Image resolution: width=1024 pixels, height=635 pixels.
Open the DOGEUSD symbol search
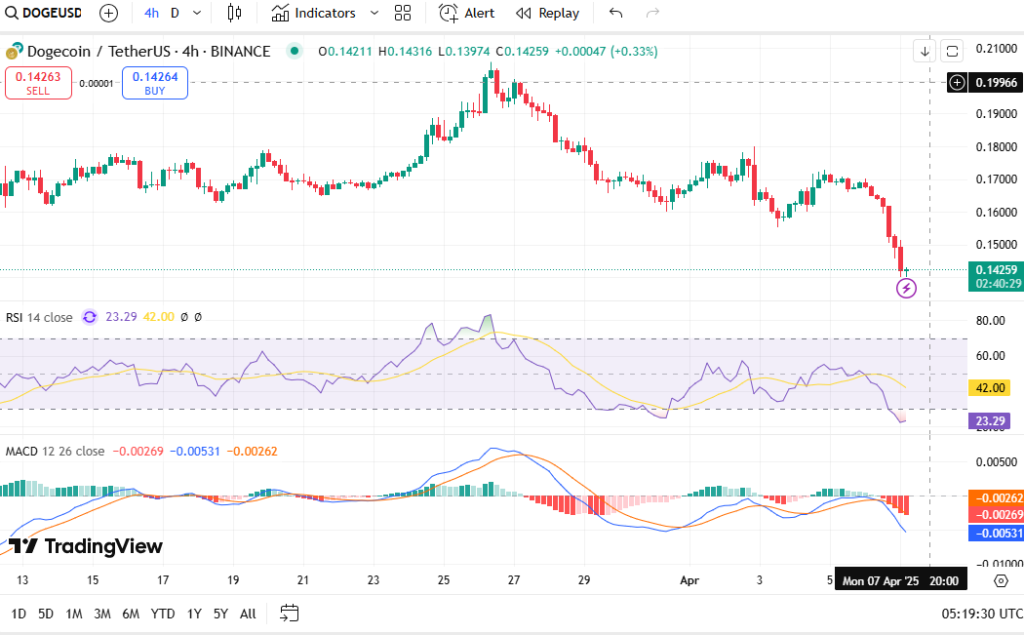[43, 13]
